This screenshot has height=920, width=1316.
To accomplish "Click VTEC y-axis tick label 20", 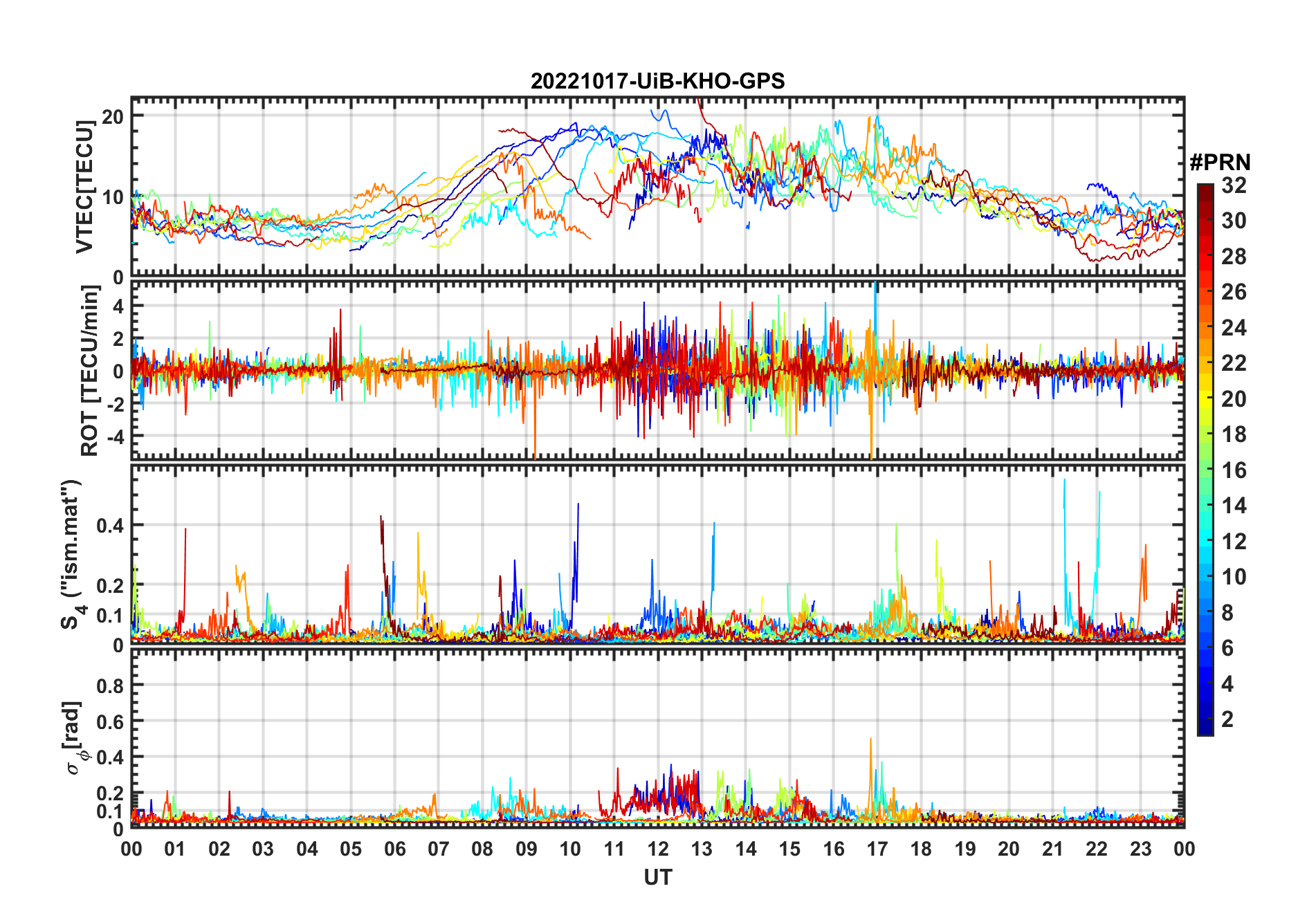I will pyautogui.click(x=113, y=116).
